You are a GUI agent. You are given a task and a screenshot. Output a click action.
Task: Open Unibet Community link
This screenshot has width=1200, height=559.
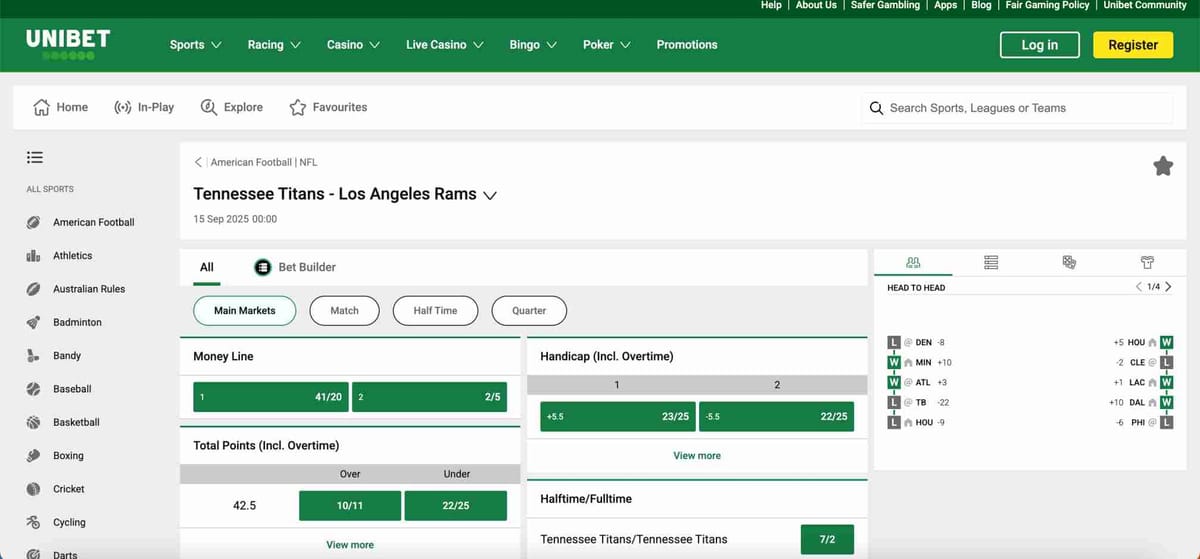click(1145, 5)
